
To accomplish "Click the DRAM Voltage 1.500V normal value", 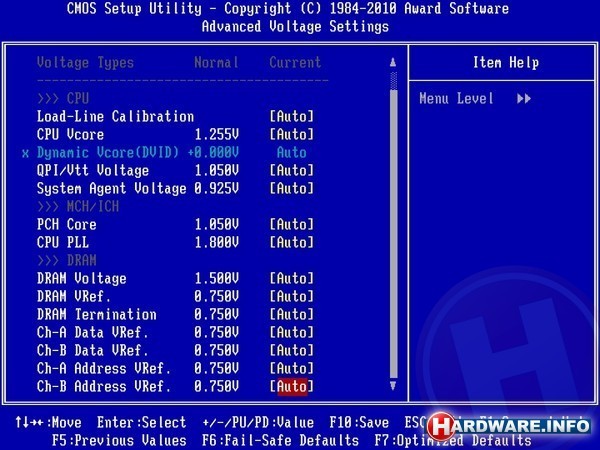I will [x=217, y=278].
